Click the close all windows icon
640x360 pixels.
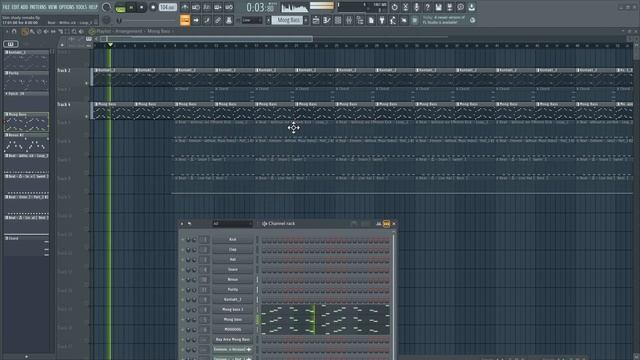pos(404,20)
